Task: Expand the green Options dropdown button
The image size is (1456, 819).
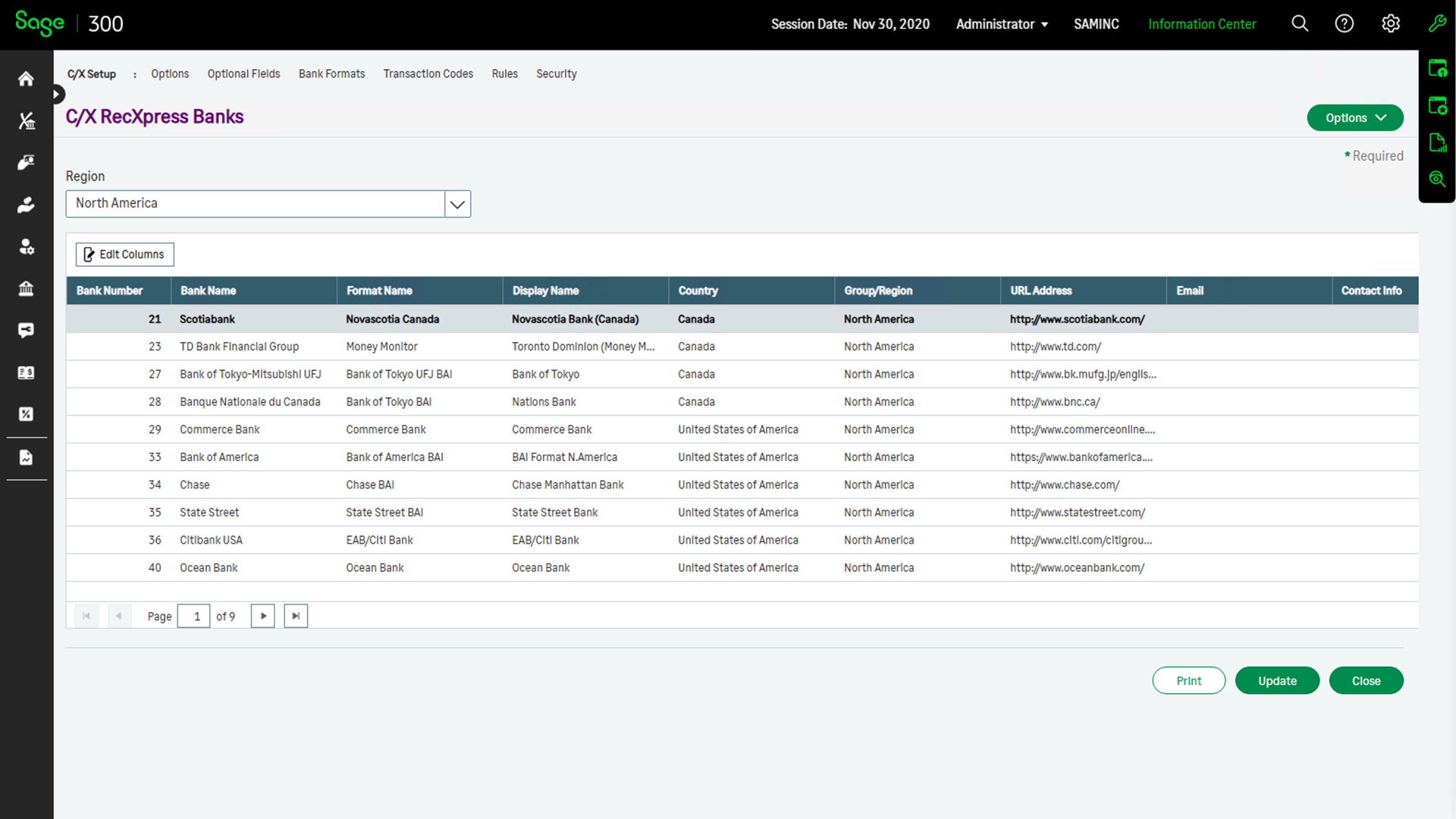Action: 1354,118
